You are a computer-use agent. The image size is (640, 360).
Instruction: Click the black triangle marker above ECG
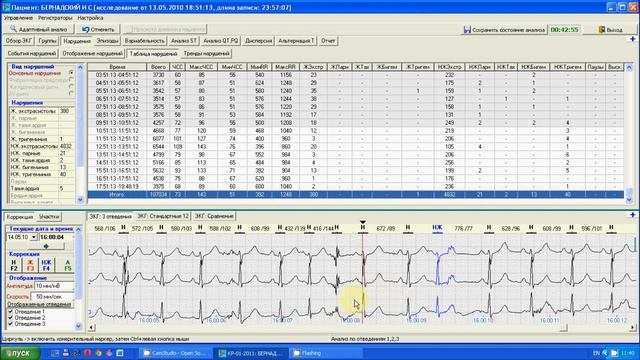pos(362,222)
